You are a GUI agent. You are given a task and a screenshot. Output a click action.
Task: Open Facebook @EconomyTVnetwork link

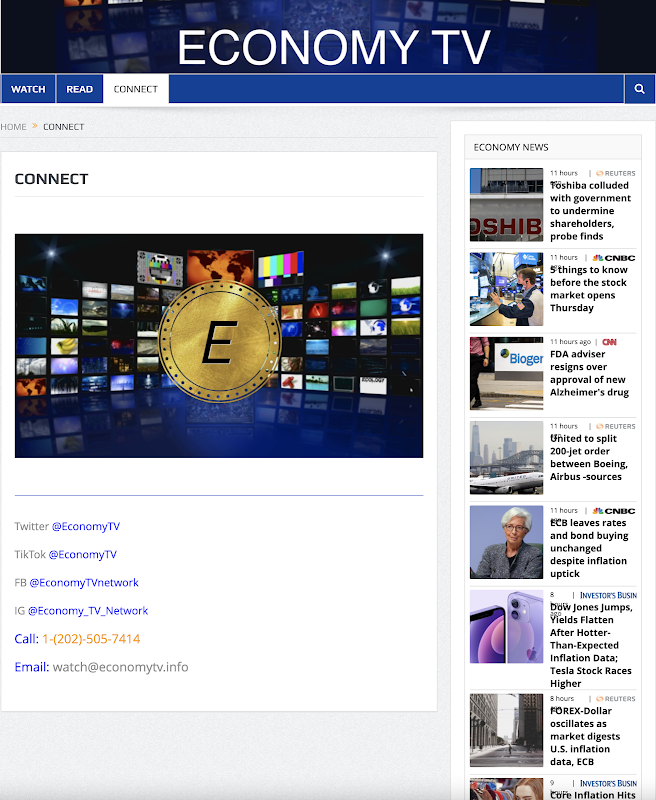(x=84, y=582)
